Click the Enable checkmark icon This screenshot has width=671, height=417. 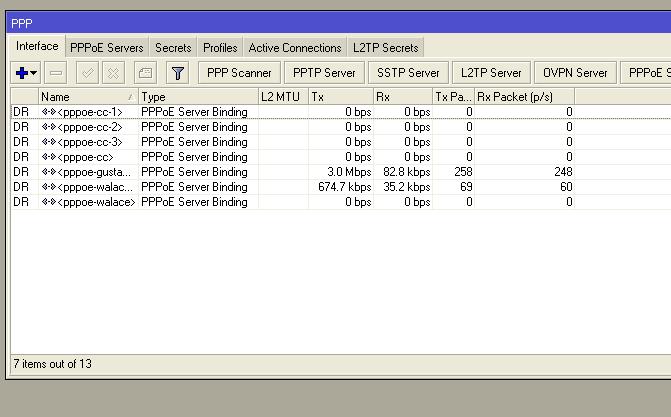pos(87,73)
